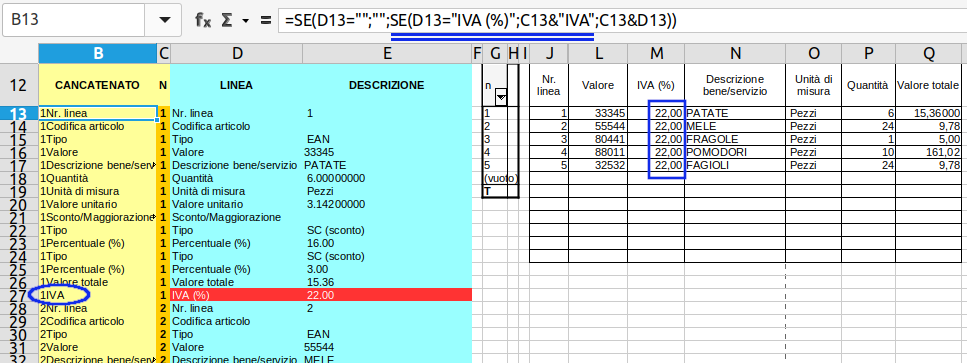Click the Descrizione bene/servizio header
This screenshot has width=967, height=363.
(x=735, y=85)
